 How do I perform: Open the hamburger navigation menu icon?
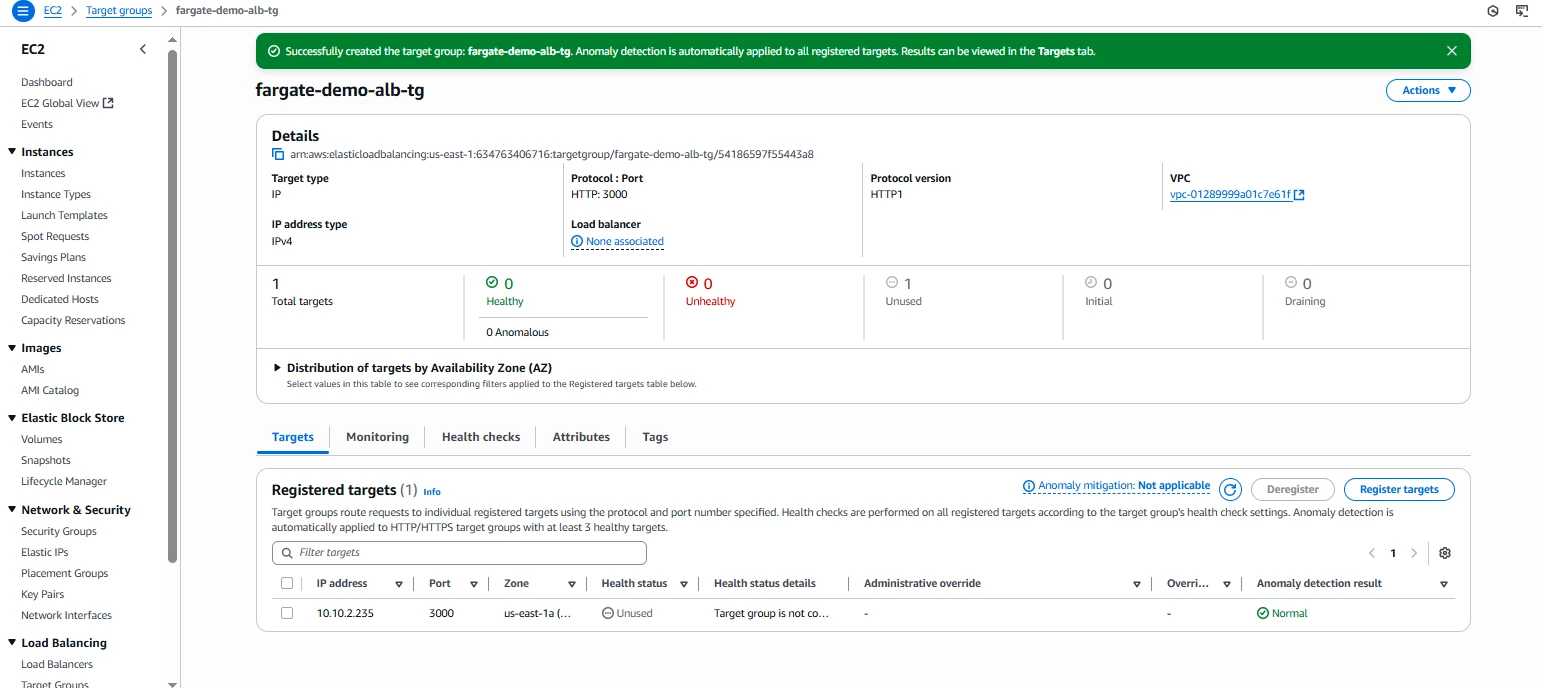tap(21, 11)
